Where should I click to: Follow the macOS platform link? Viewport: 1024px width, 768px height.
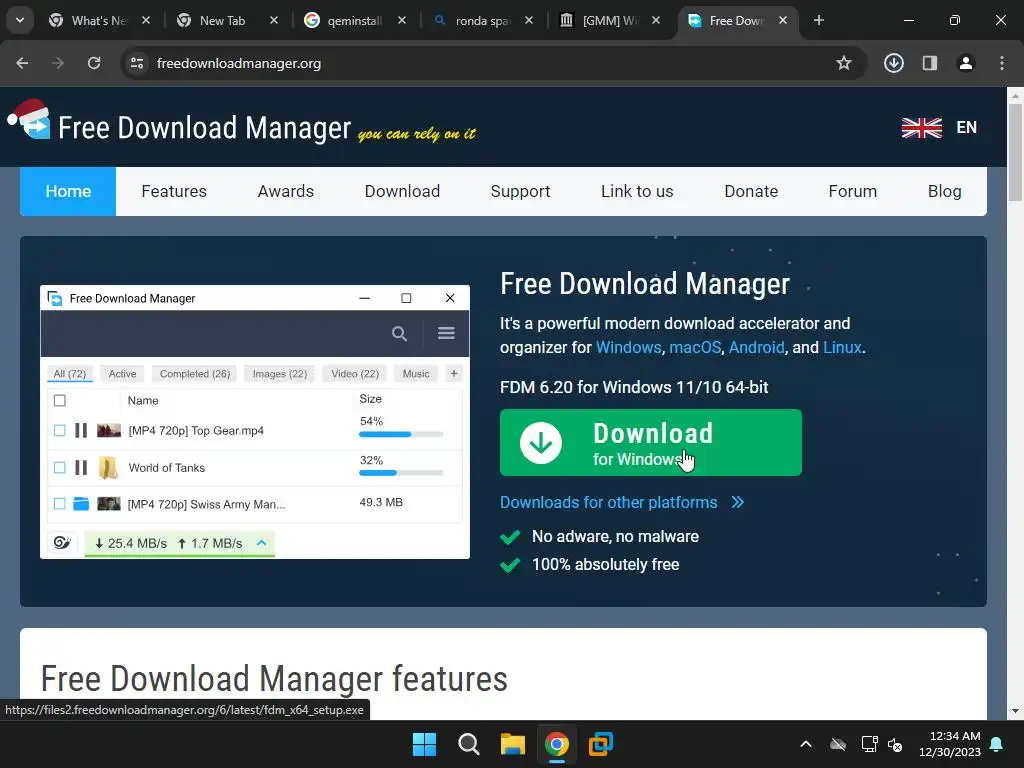(x=695, y=347)
